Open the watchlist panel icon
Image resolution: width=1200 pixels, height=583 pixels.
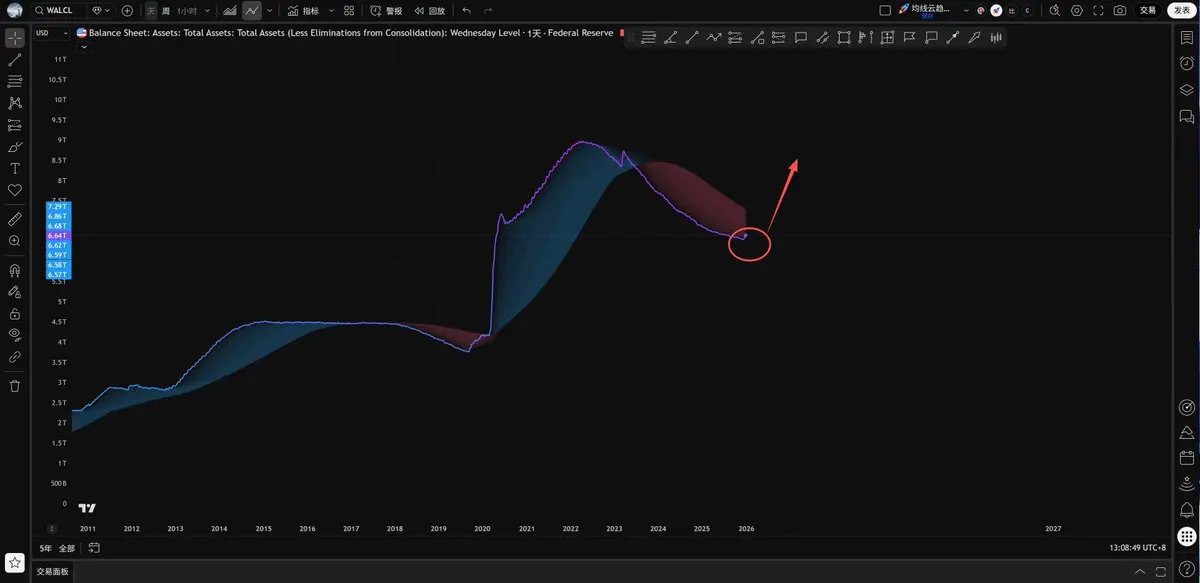click(1187, 36)
